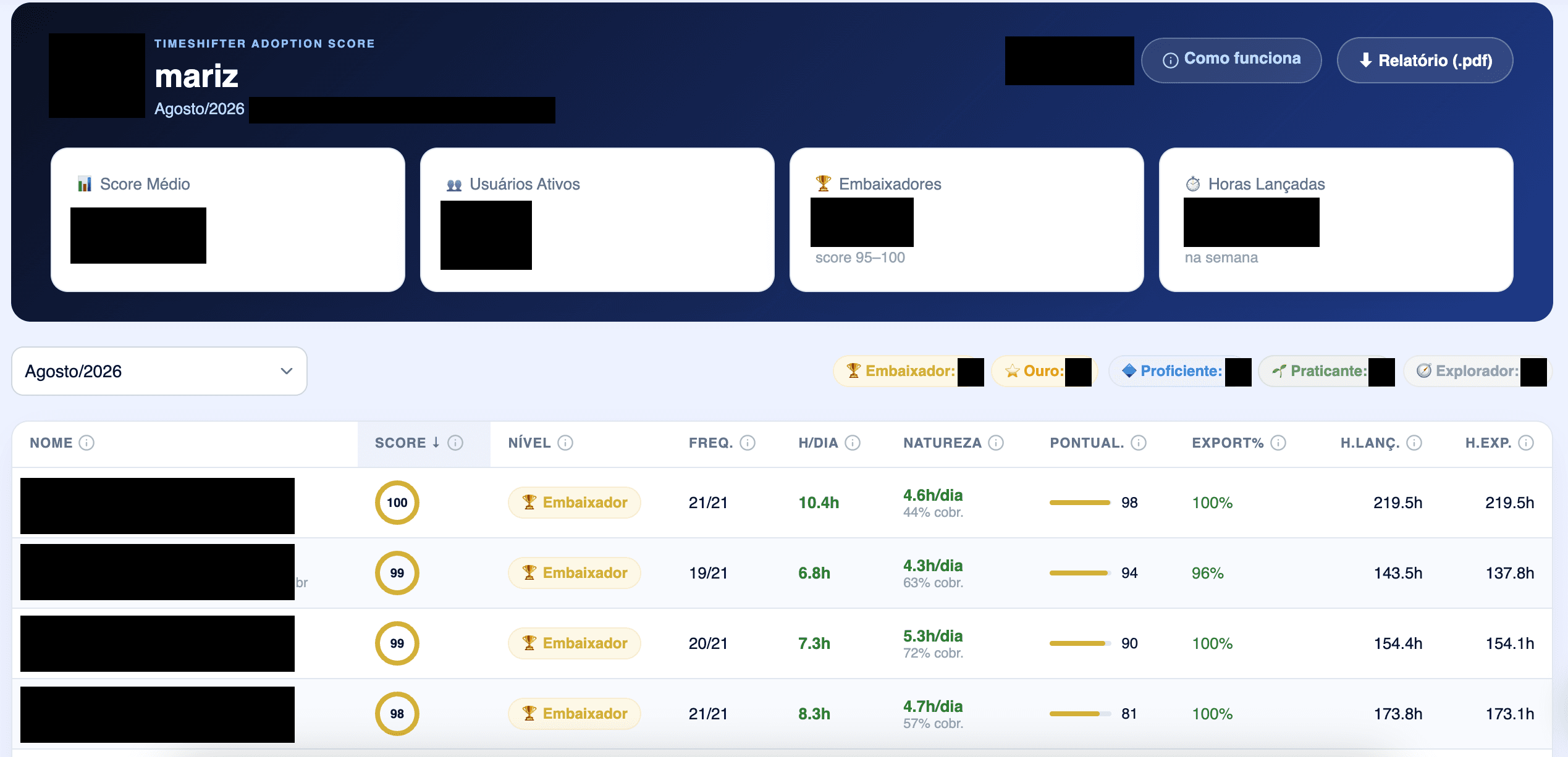
Task: Click the compass icon in Explorador legend chip
Action: coord(1424,370)
